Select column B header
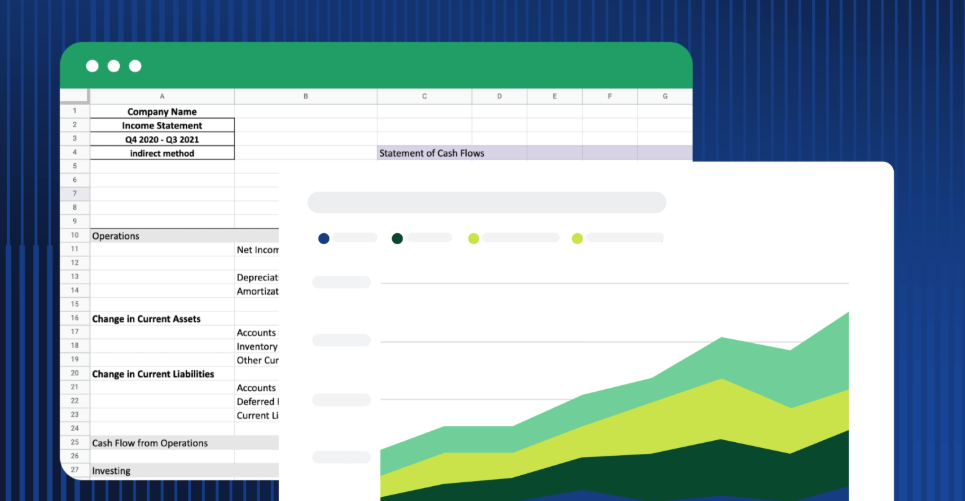Image resolution: width=965 pixels, height=501 pixels. (305, 97)
